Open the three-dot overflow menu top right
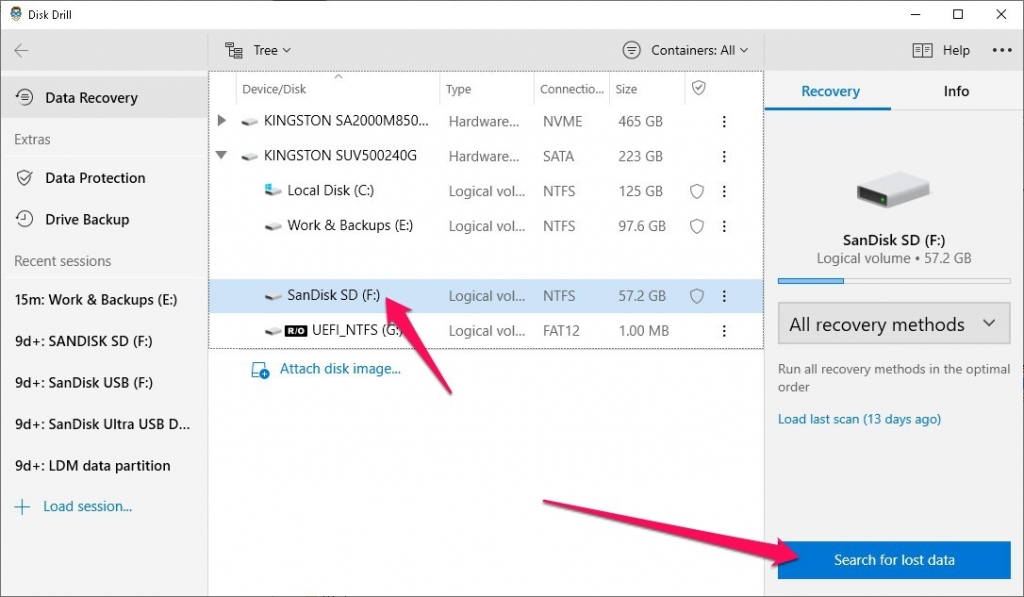 1001,50
